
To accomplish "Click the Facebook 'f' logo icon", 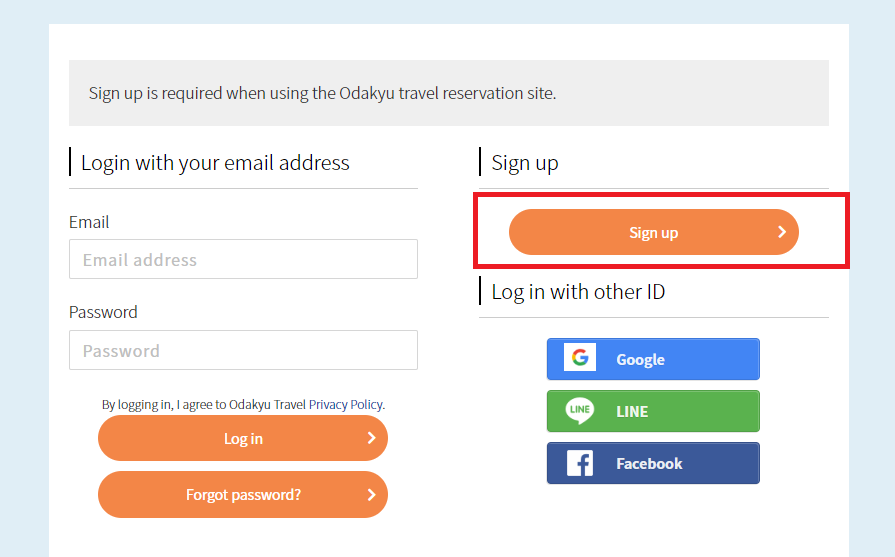I will pyautogui.click(x=580, y=463).
